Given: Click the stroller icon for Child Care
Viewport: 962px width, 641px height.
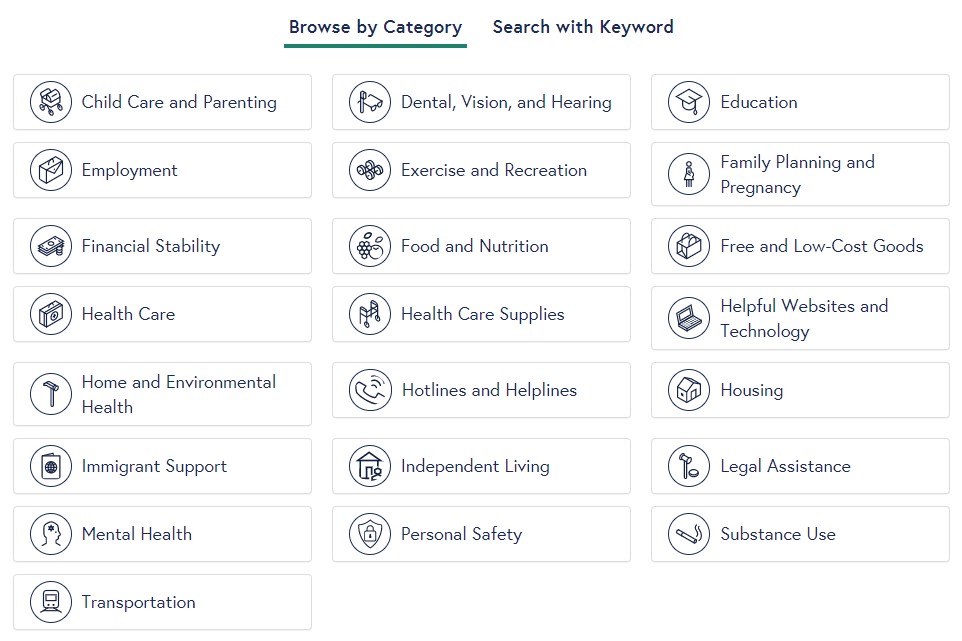Looking at the screenshot, I should point(51,102).
